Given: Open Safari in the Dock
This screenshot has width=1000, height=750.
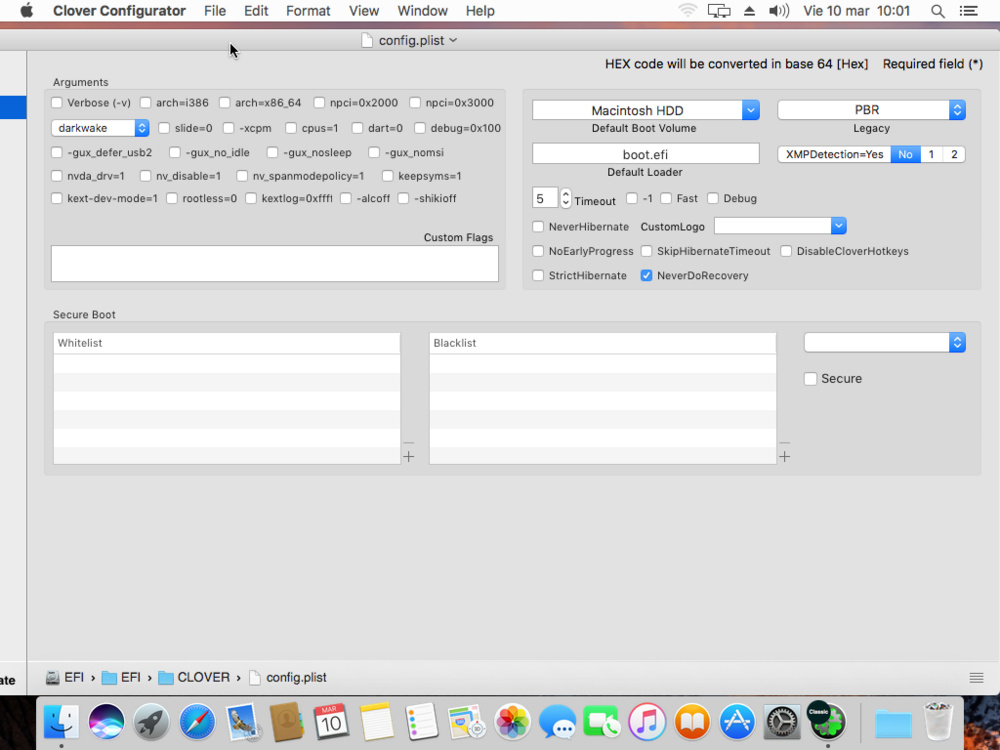Looking at the screenshot, I should click(x=197, y=721).
